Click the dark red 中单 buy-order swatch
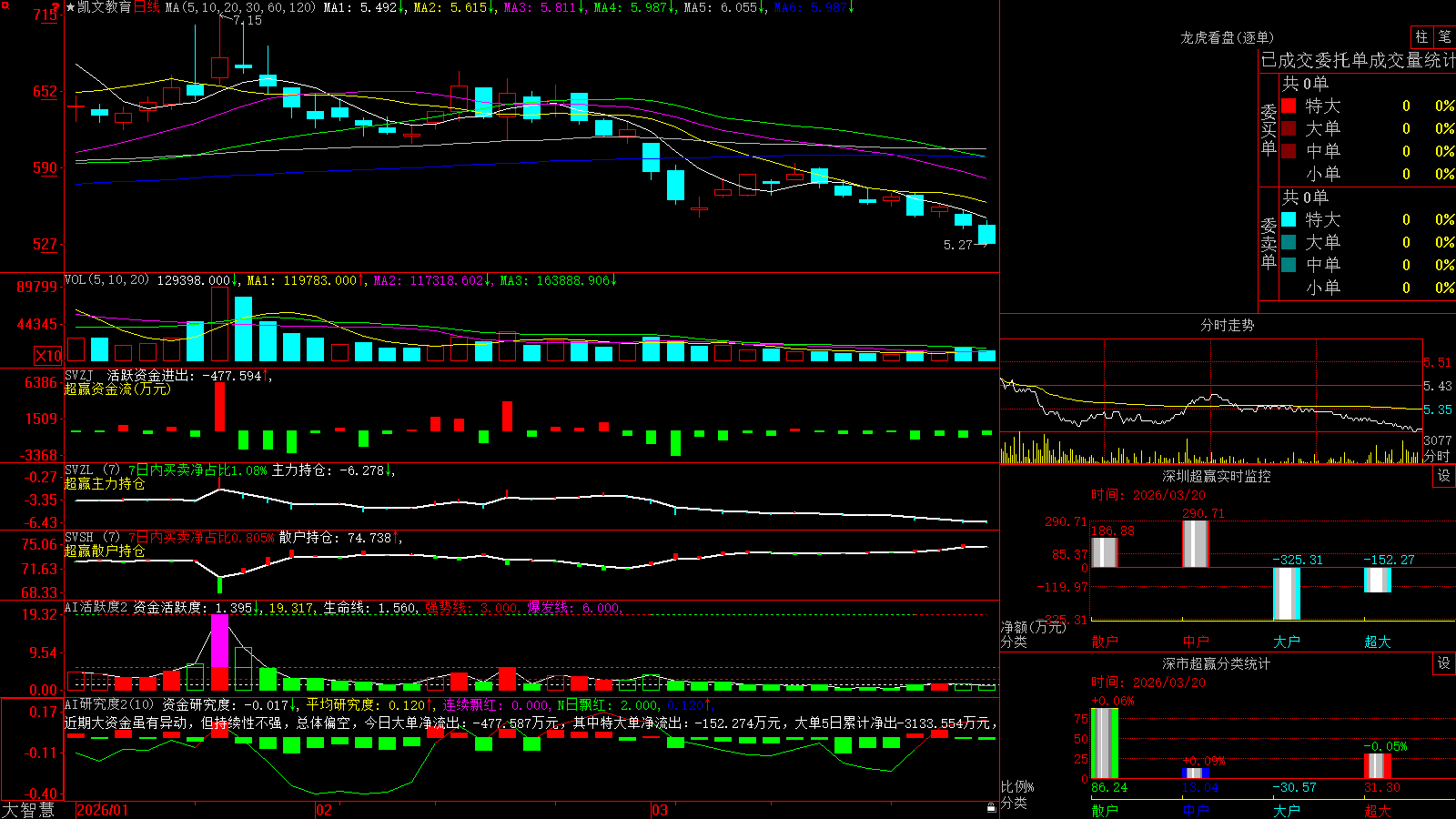Image resolution: width=1456 pixels, height=819 pixels. pyautogui.click(x=1289, y=151)
